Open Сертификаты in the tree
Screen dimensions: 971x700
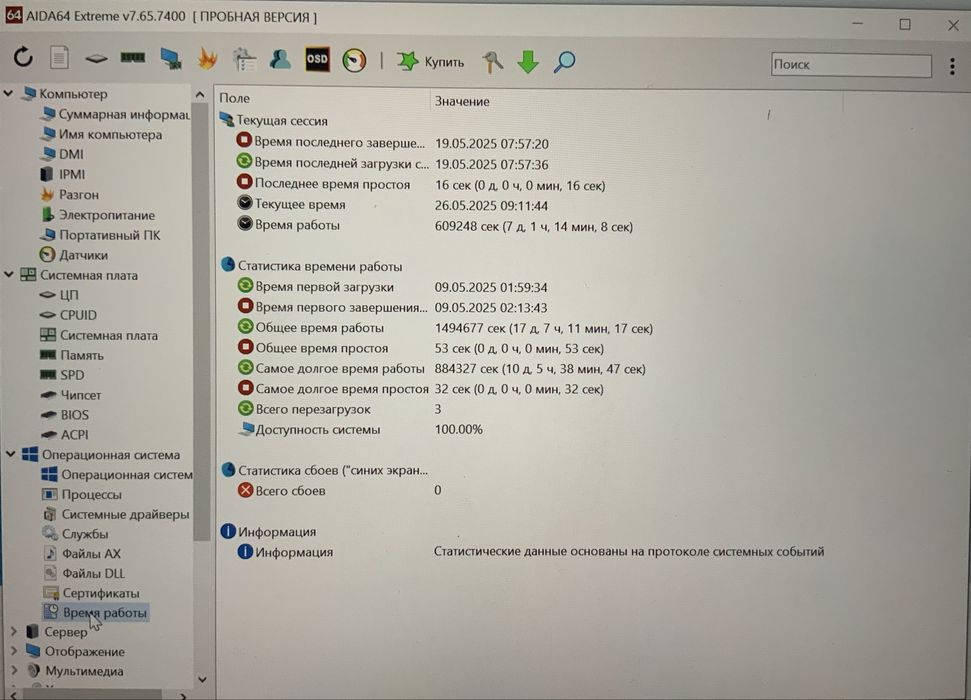tap(92, 593)
